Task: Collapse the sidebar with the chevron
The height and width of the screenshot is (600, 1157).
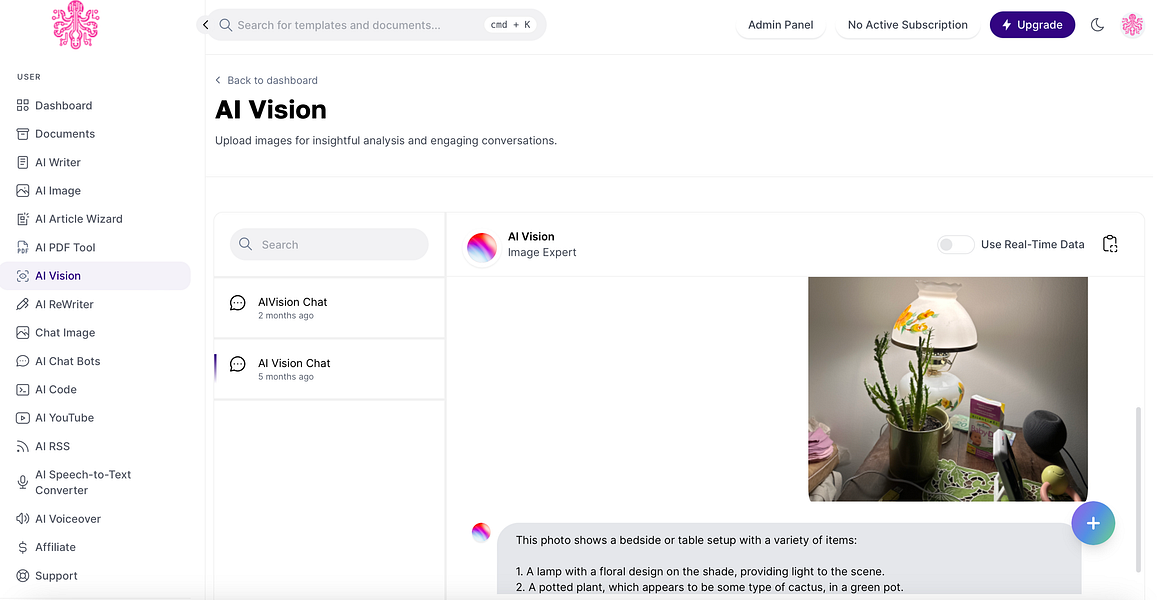Action: (205, 24)
